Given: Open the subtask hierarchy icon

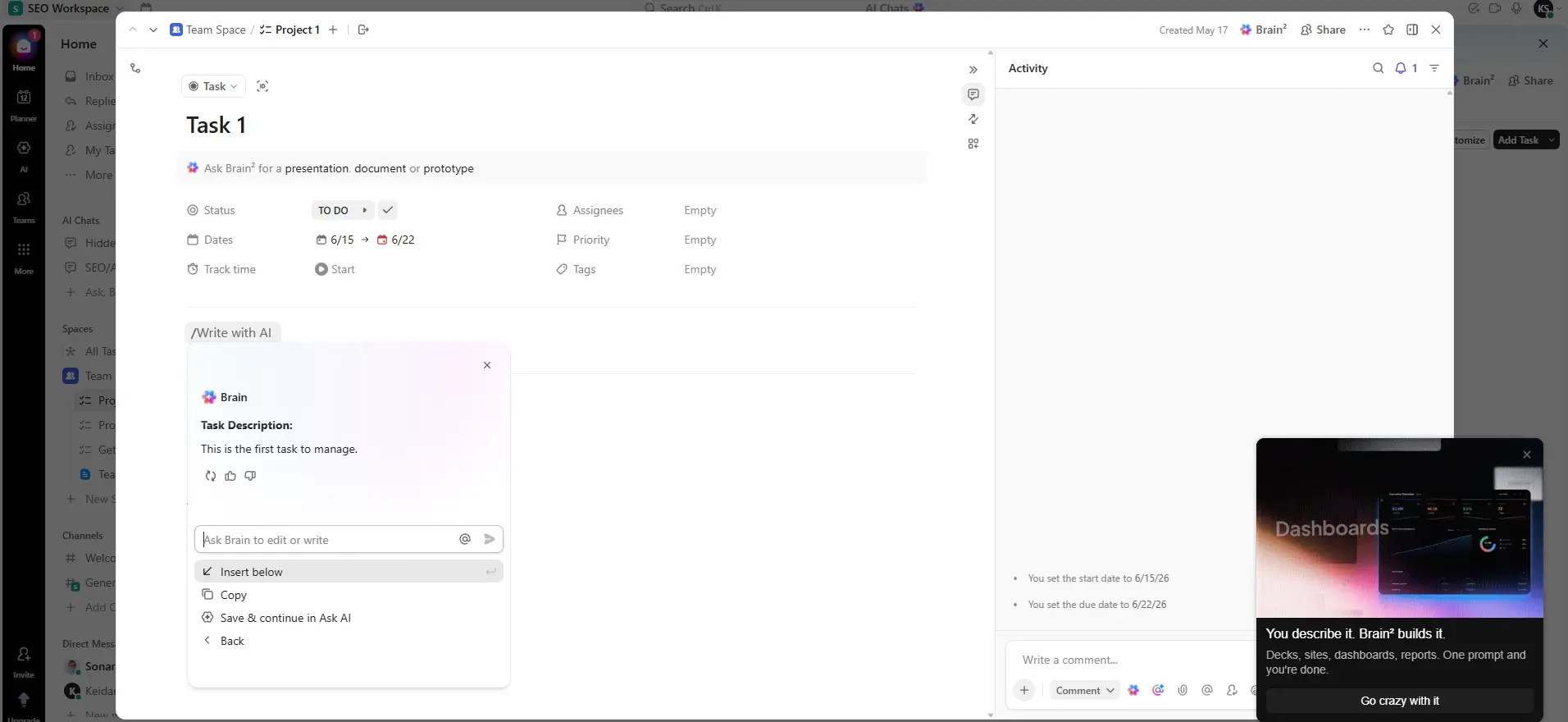Looking at the screenshot, I should (x=135, y=68).
